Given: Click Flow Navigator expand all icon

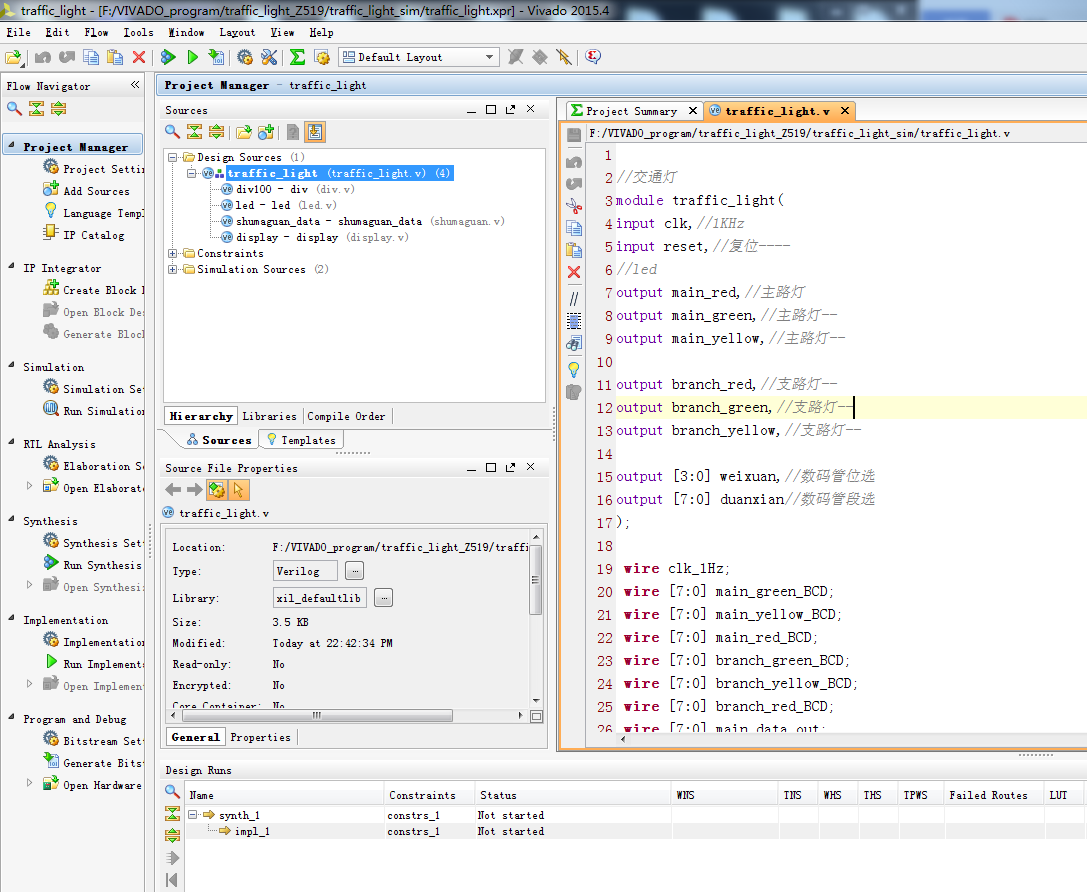Looking at the screenshot, I should tap(59, 109).
